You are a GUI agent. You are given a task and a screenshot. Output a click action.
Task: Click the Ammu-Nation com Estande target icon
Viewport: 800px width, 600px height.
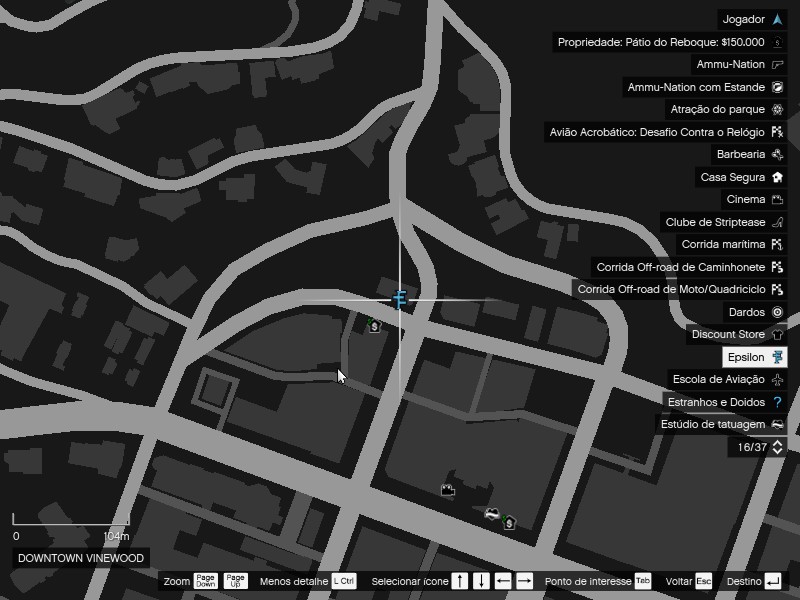tap(777, 87)
